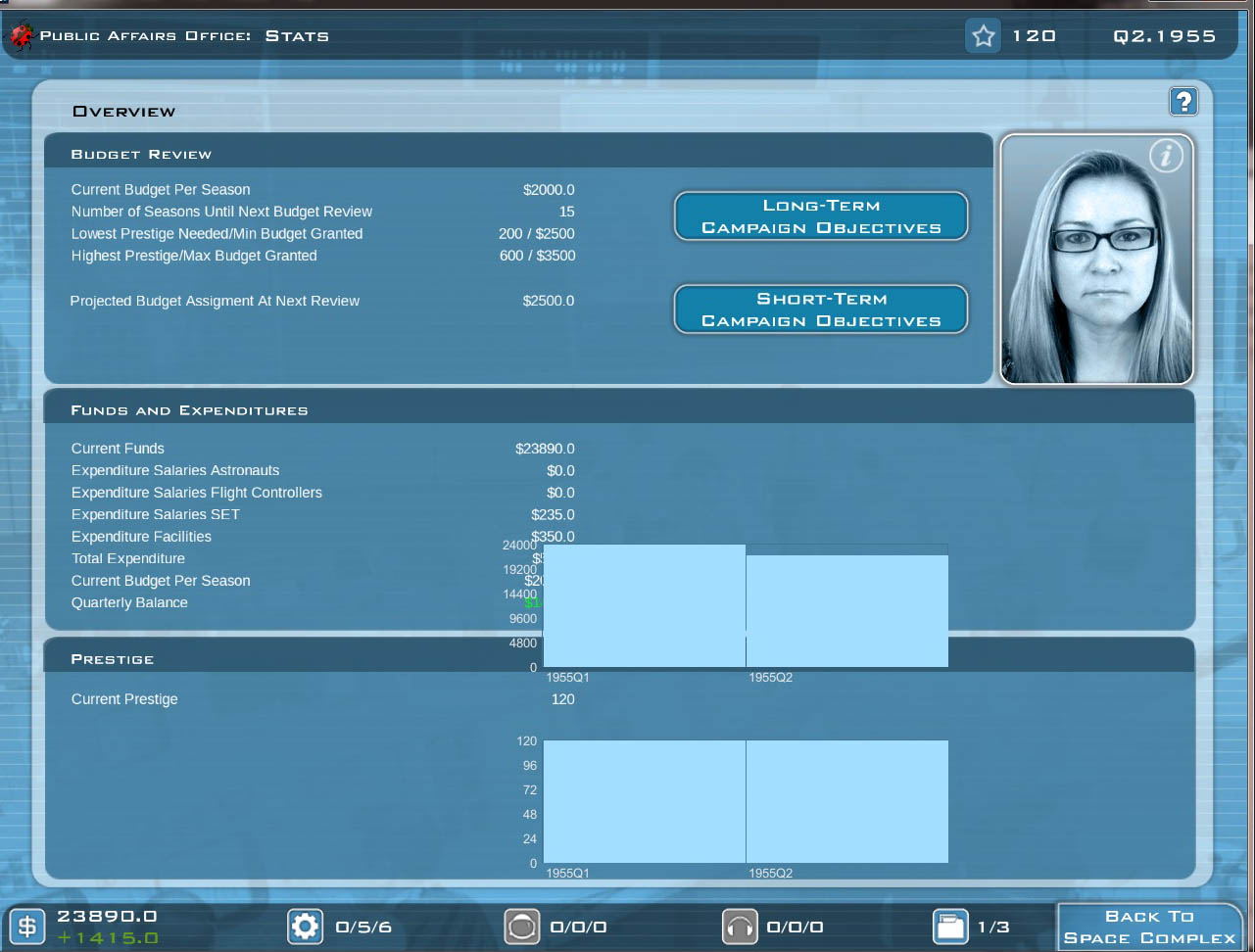Click the 1955Q1 bar in the prestige chart
This screenshot has width=1255, height=952.
(645, 801)
